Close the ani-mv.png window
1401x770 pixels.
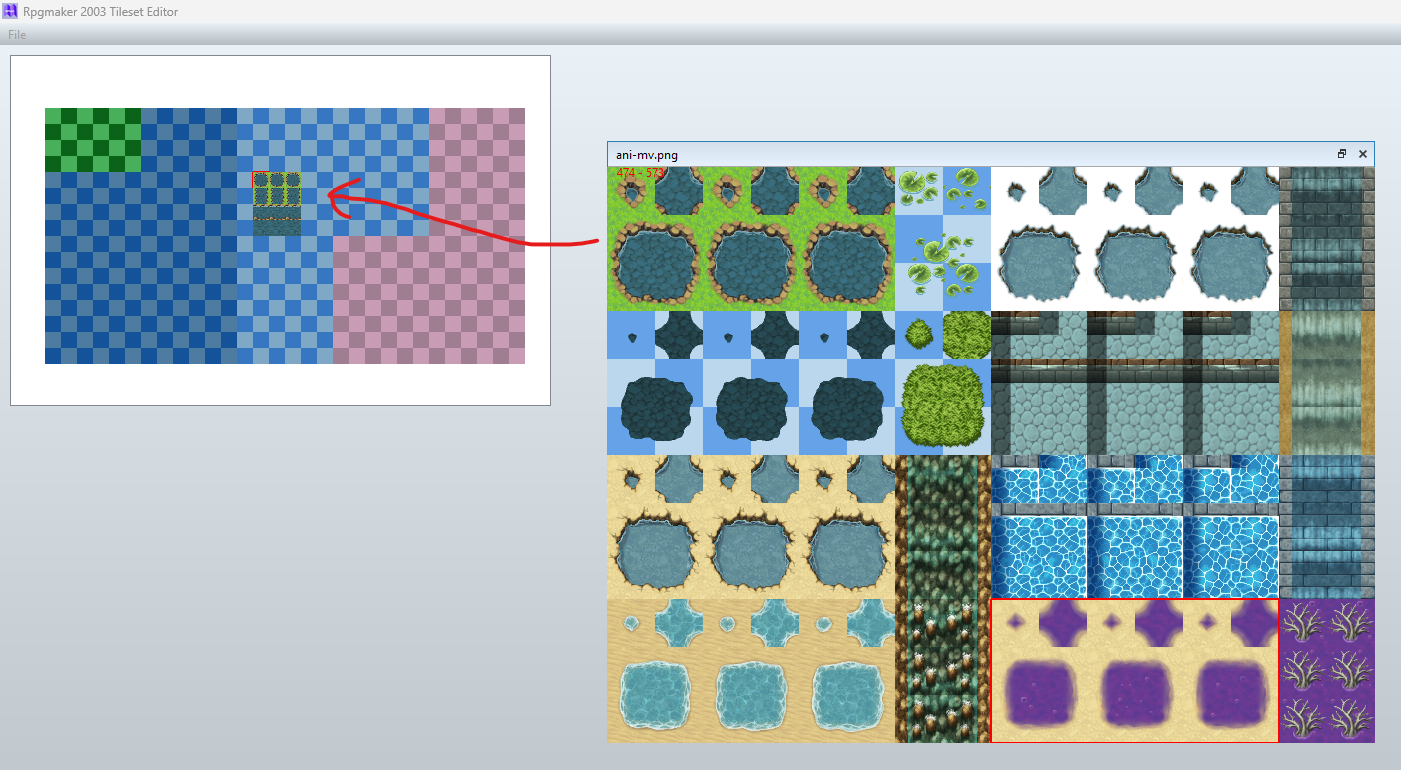tap(1362, 154)
